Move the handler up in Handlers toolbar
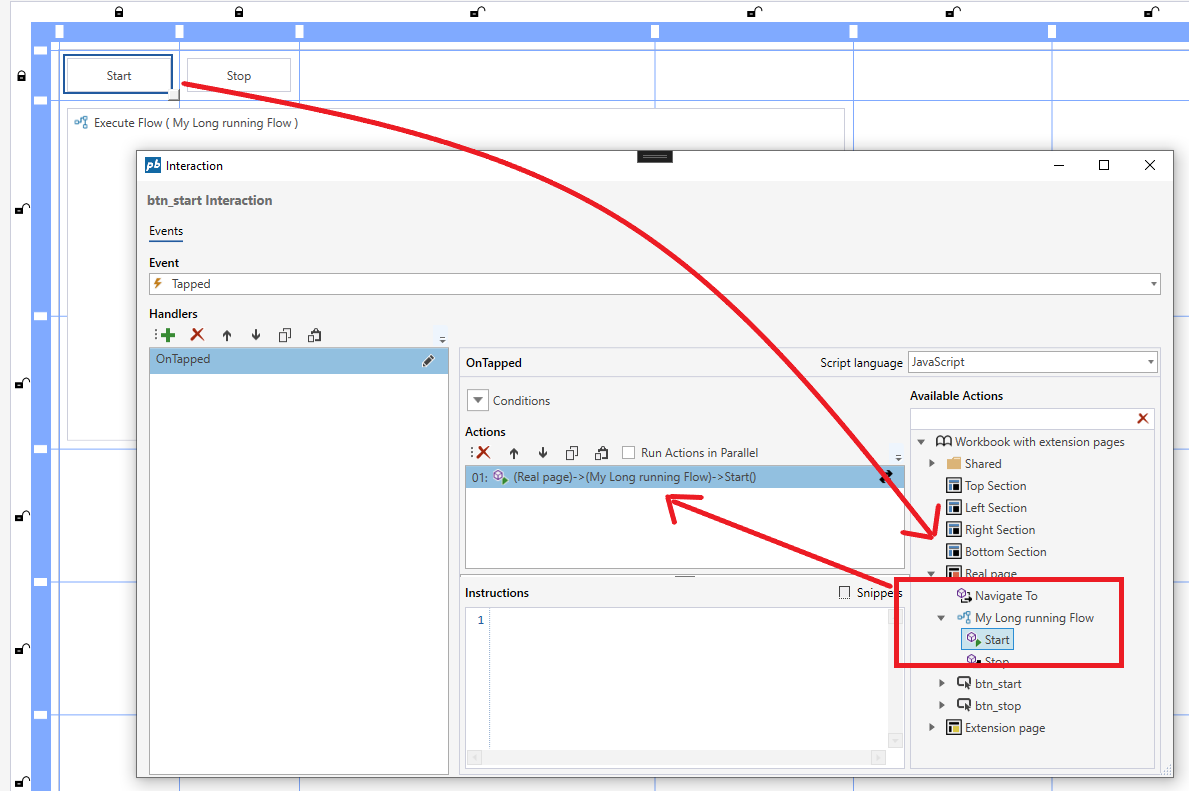1189x791 pixels. (227, 336)
